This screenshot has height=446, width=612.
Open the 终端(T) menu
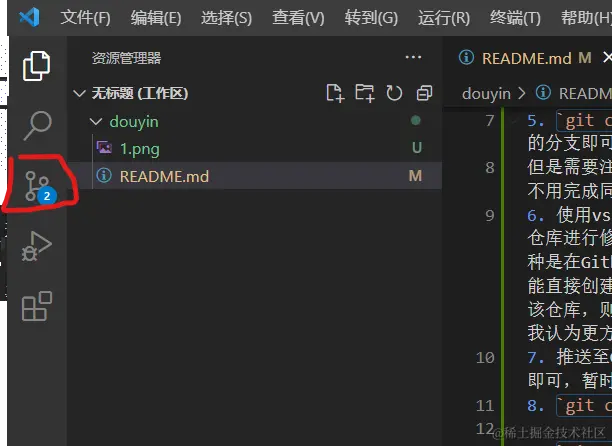515,18
